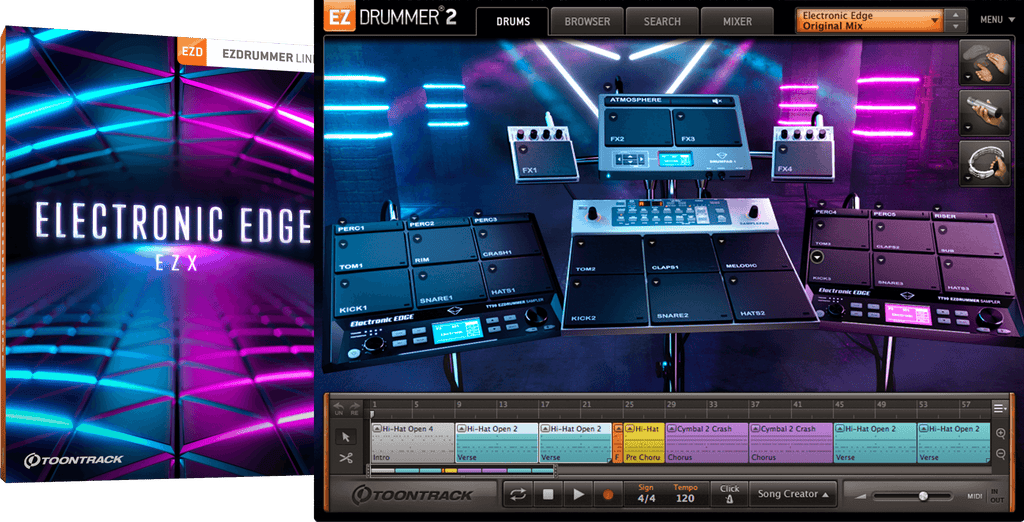Toggle the loop playback button
Screen dimensions: 1024x522
click(x=519, y=495)
